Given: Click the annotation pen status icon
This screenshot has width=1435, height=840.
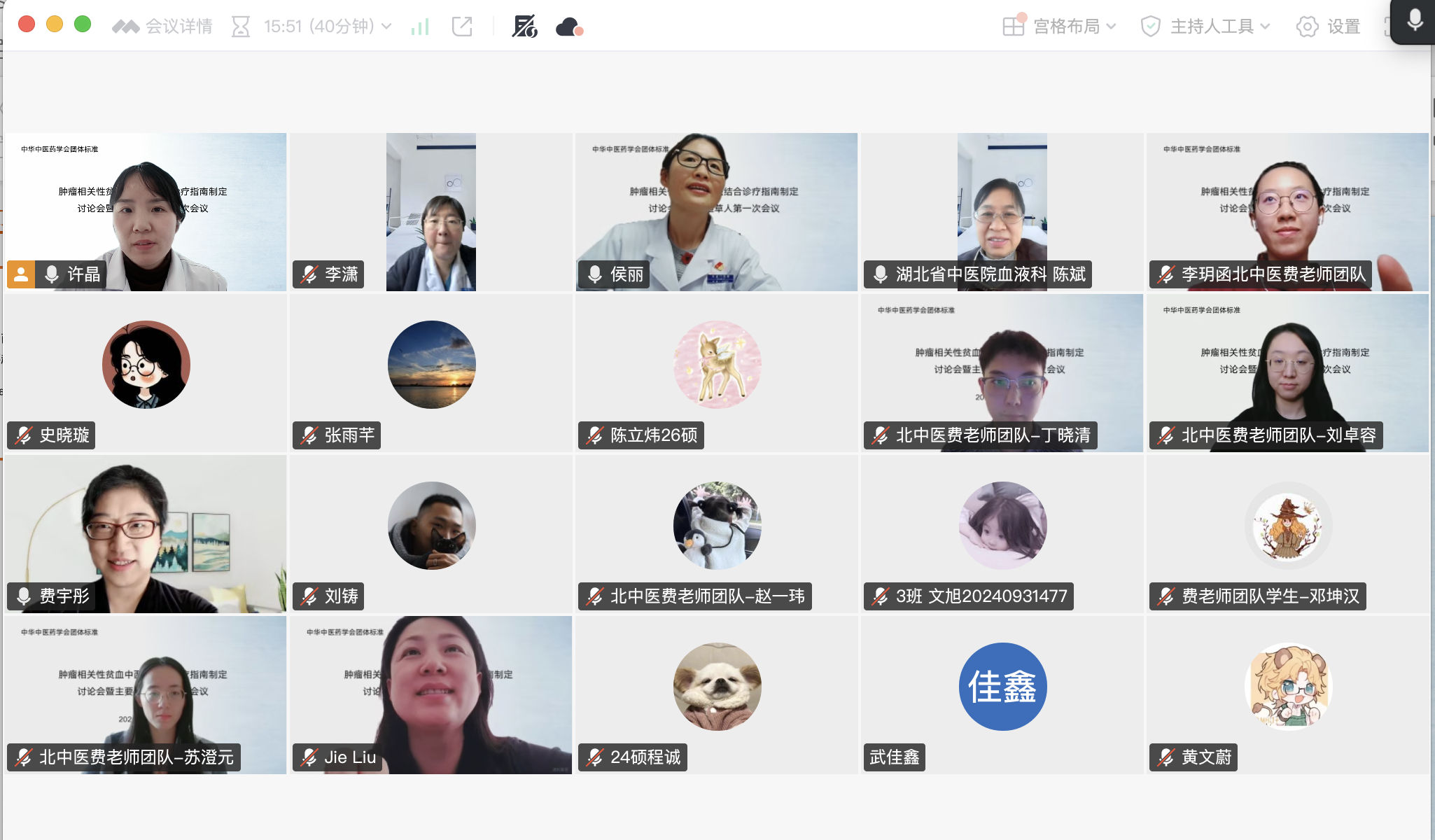Looking at the screenshot, I should (x=524, y=27).
